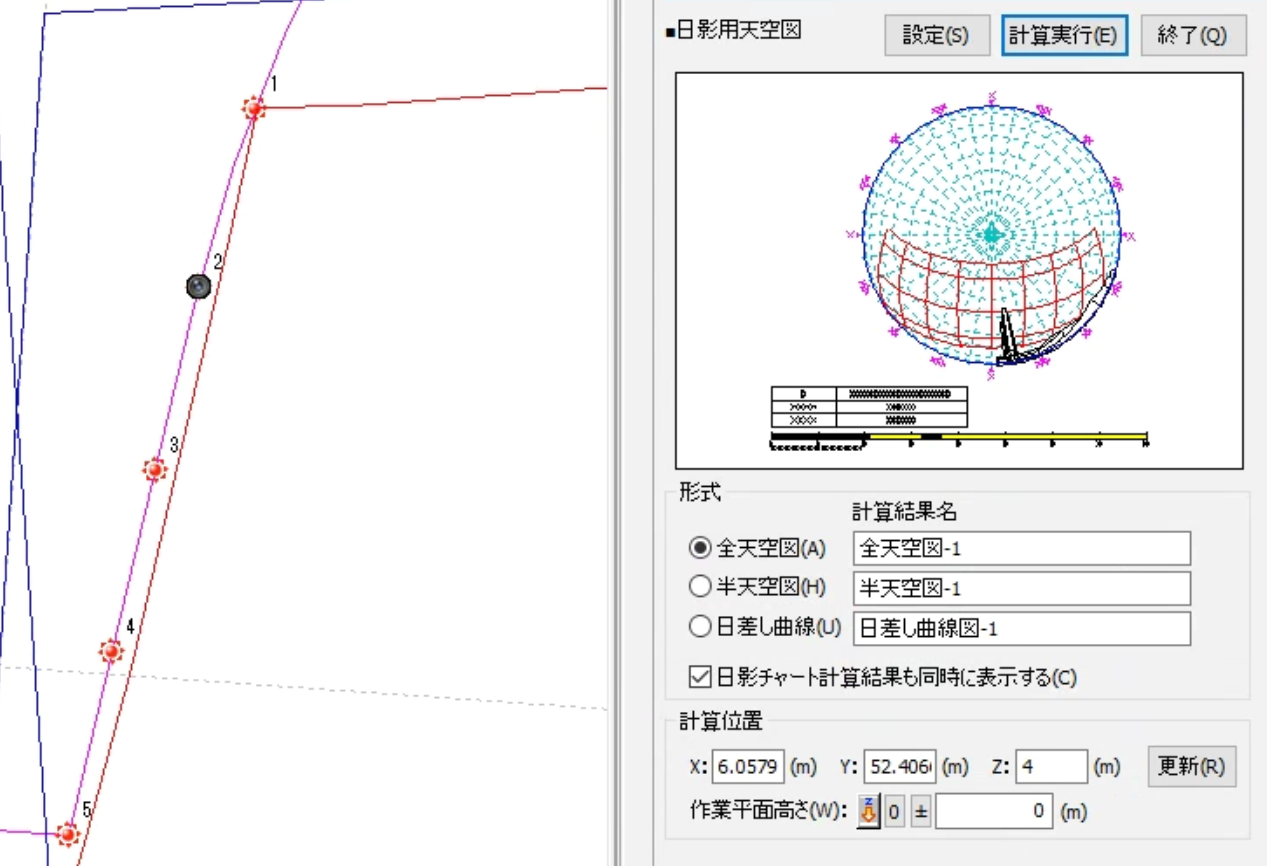Click the 全天空図-1 result name field
This screenshot has width=1267, height=866.
1022,548
